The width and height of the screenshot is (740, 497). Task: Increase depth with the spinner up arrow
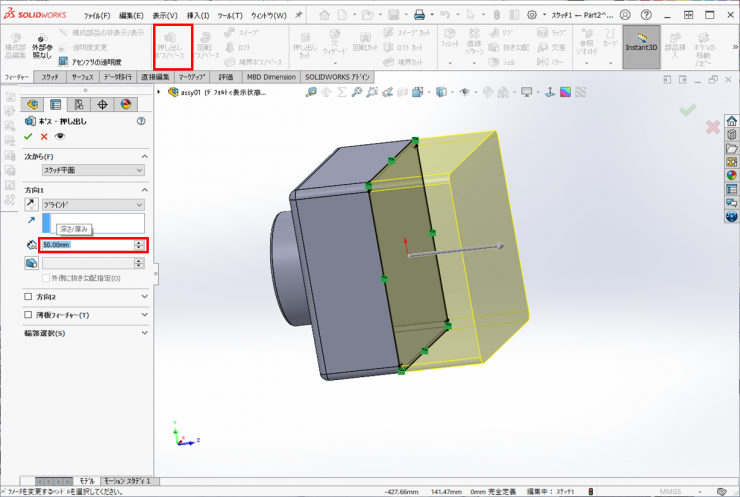click(x=138, y=242)
